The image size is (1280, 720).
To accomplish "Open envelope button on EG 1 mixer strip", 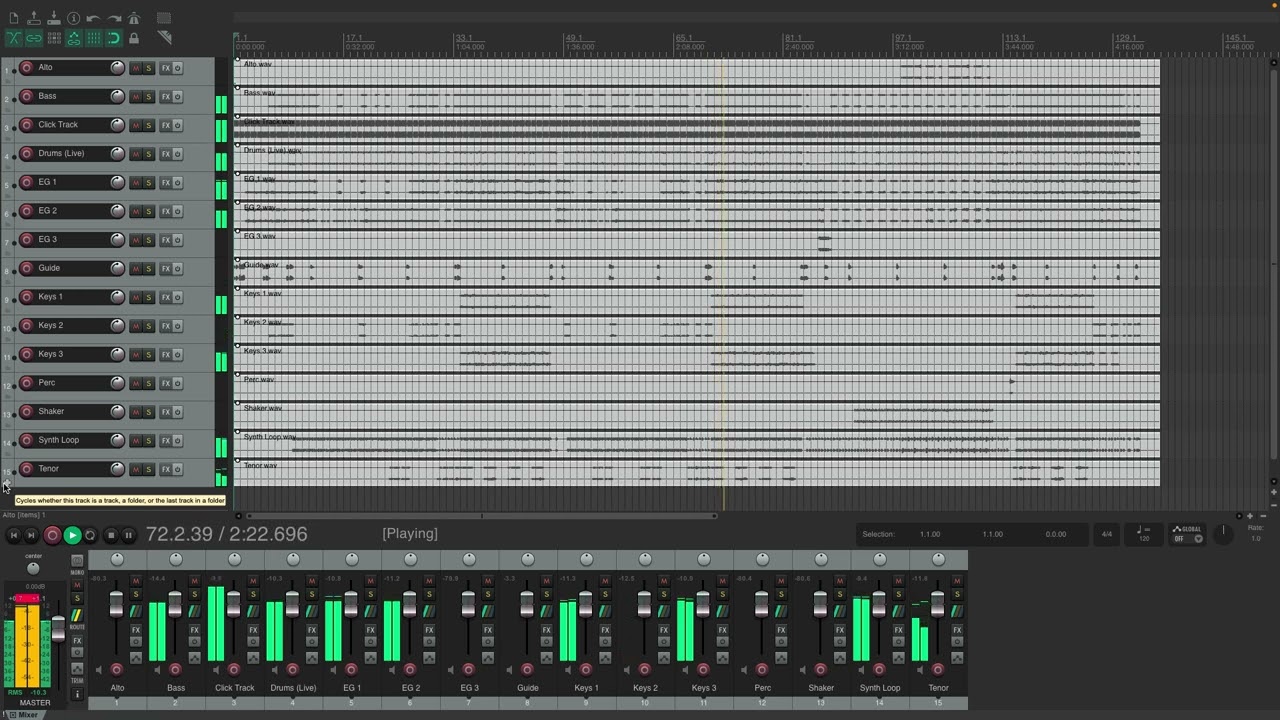I will tap(371, 658).
